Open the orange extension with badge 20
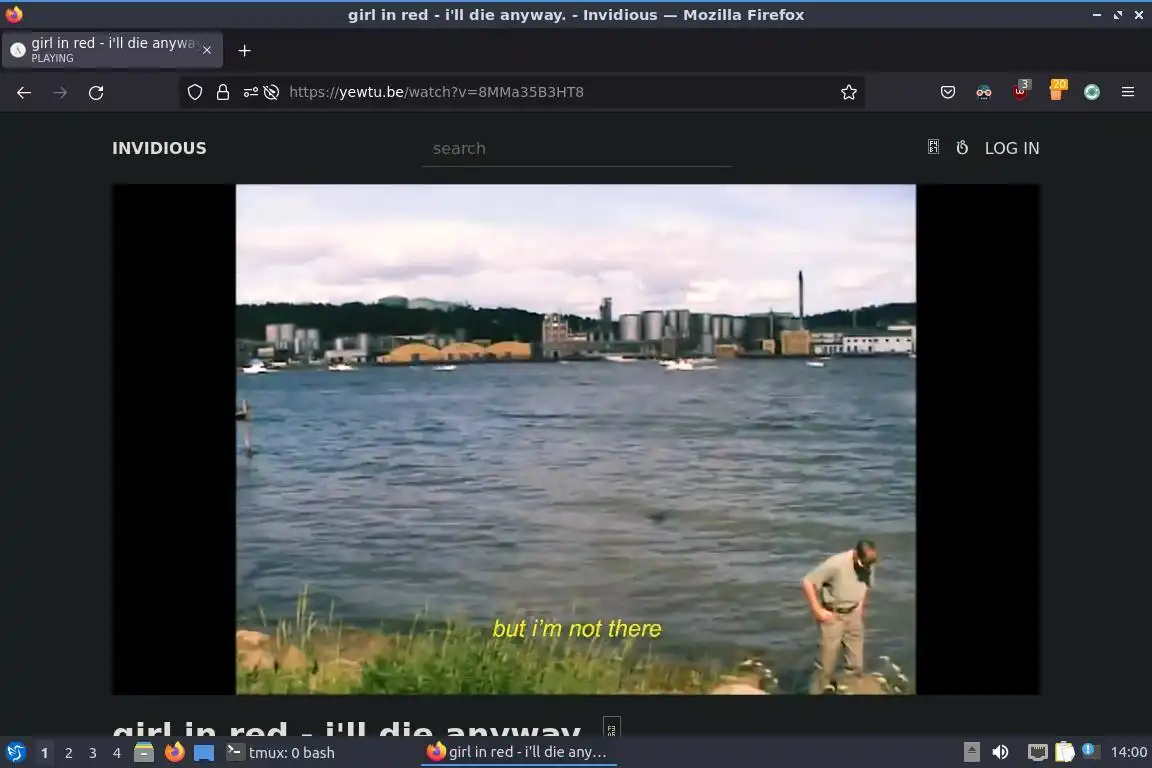This screenshot has height=768, width=1152. pos(1057,90)
